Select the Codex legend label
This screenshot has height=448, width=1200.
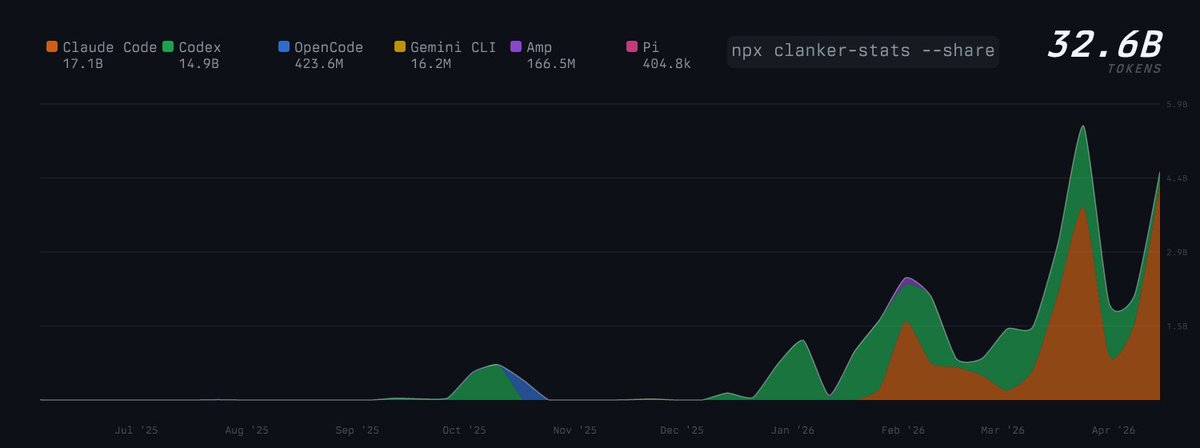coord(200,47)
